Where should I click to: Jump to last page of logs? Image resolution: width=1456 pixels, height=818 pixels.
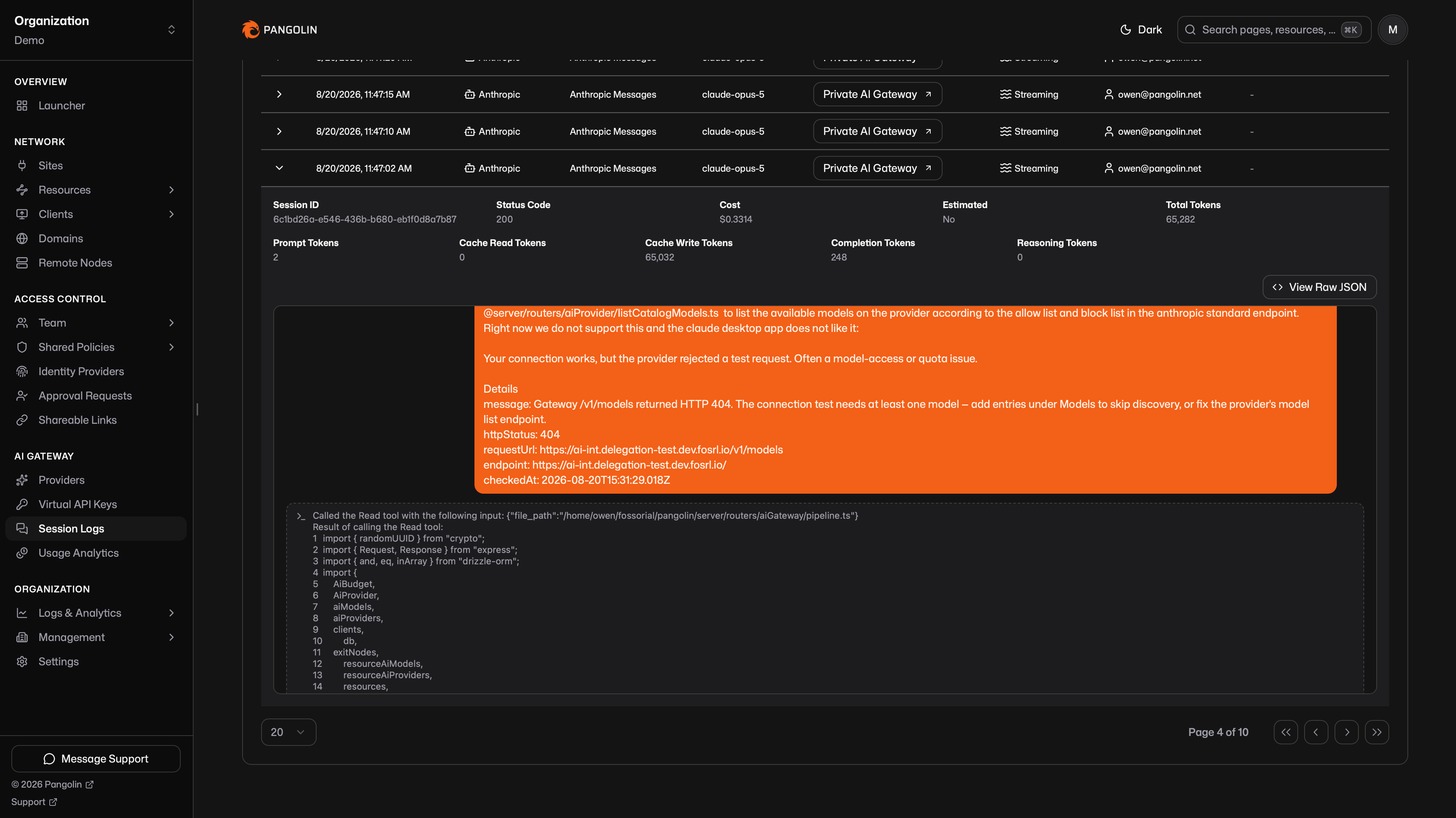point(1377,732)
